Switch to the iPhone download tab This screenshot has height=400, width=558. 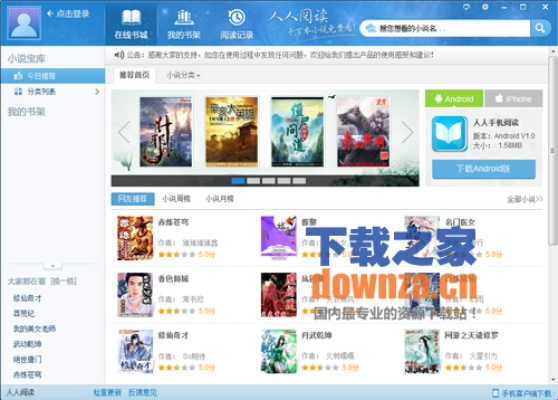pos(514,99)
